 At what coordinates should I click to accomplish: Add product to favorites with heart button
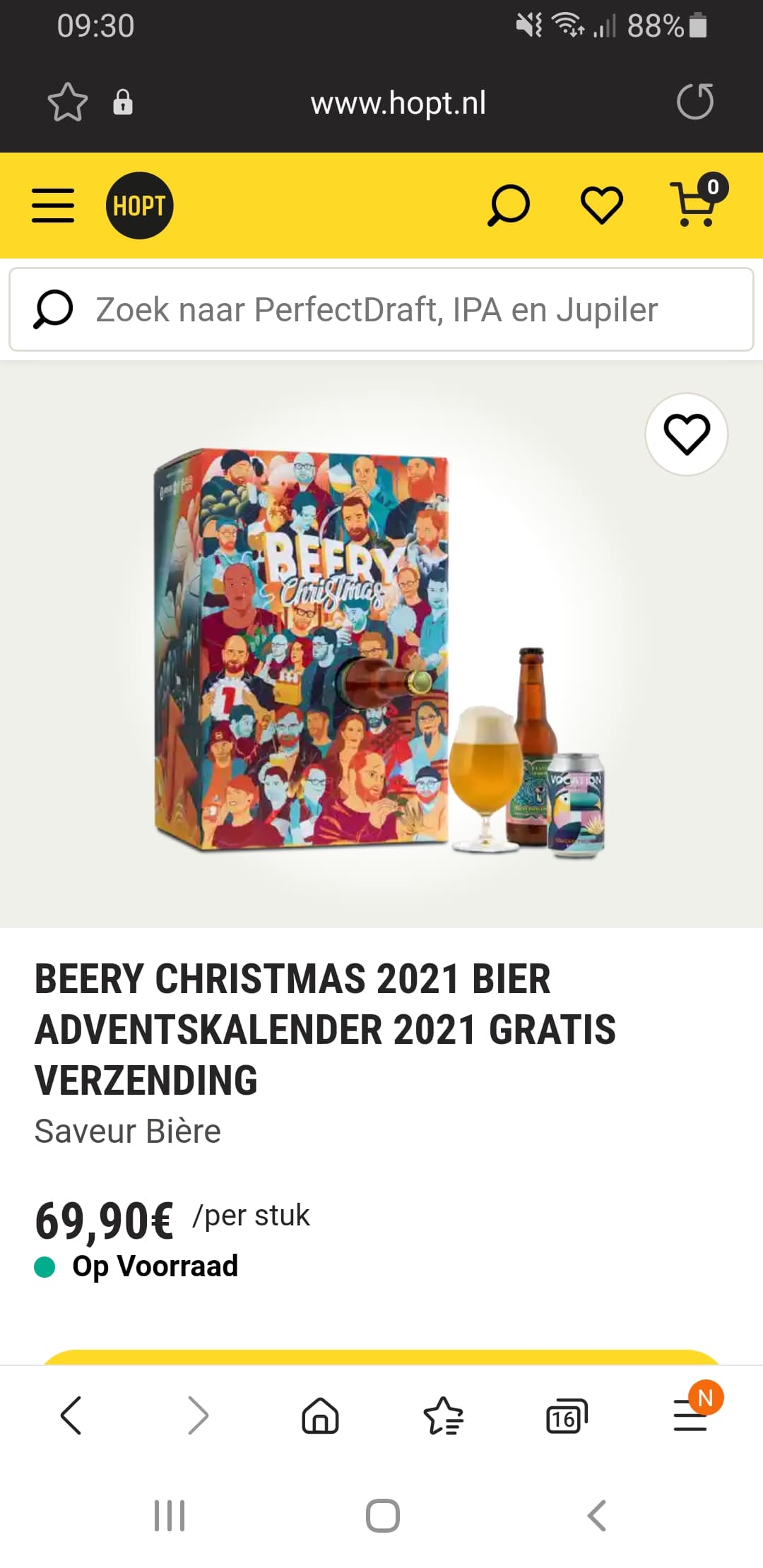pyautogui.click(x=687, y=434)
